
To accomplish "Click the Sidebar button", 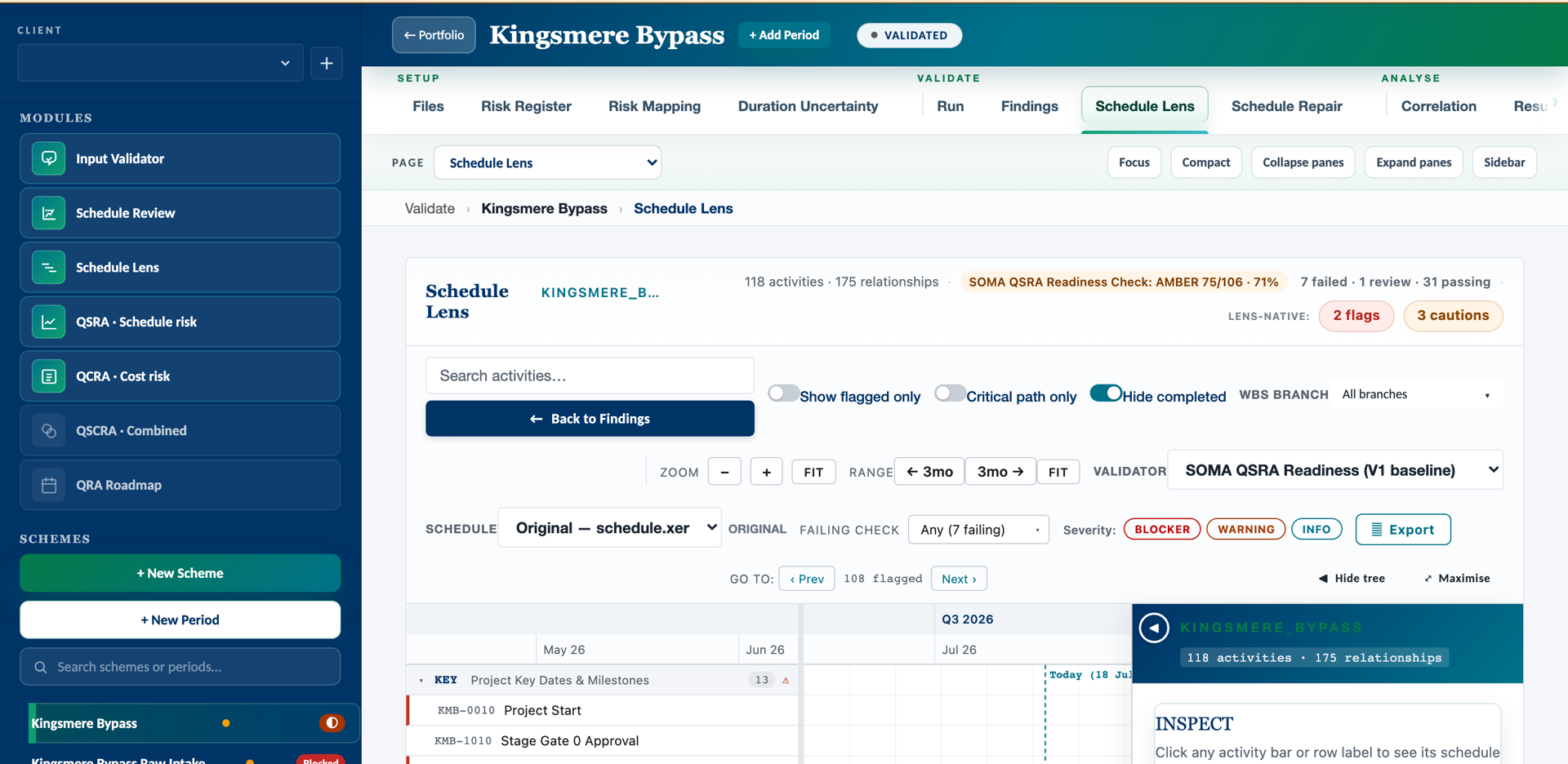I will pyautogui.click(x=1503, y=162).
